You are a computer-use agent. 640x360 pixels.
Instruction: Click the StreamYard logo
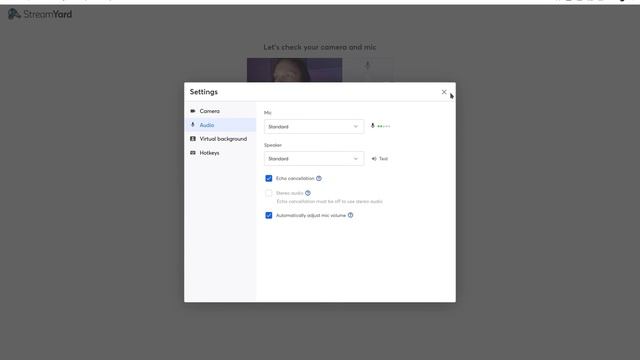coord(40,14)
